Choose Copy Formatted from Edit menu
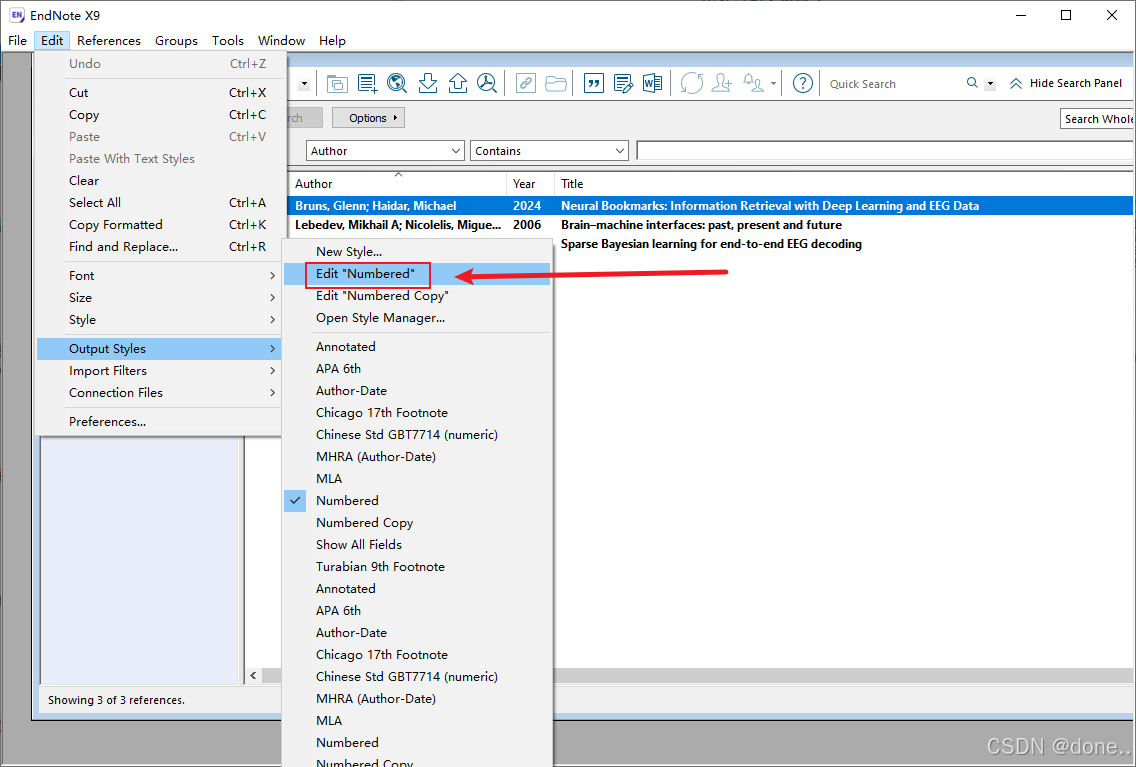 click(x=159, y=225)
